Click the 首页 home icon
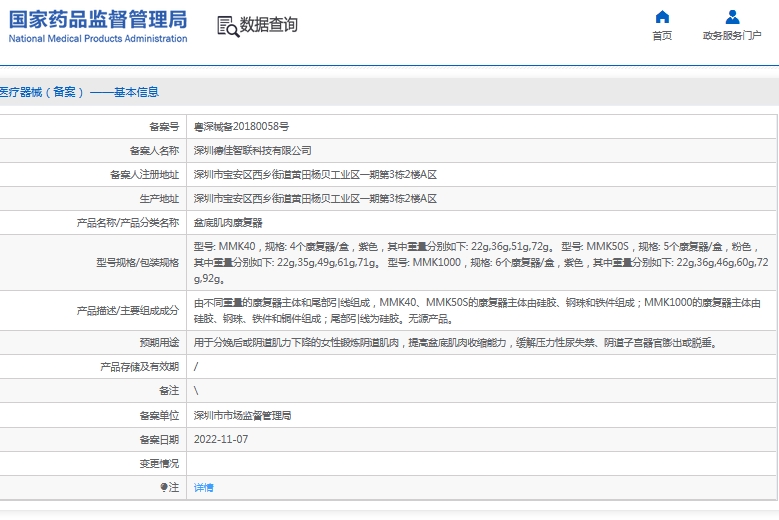779x520 pixels. point(662,17)
